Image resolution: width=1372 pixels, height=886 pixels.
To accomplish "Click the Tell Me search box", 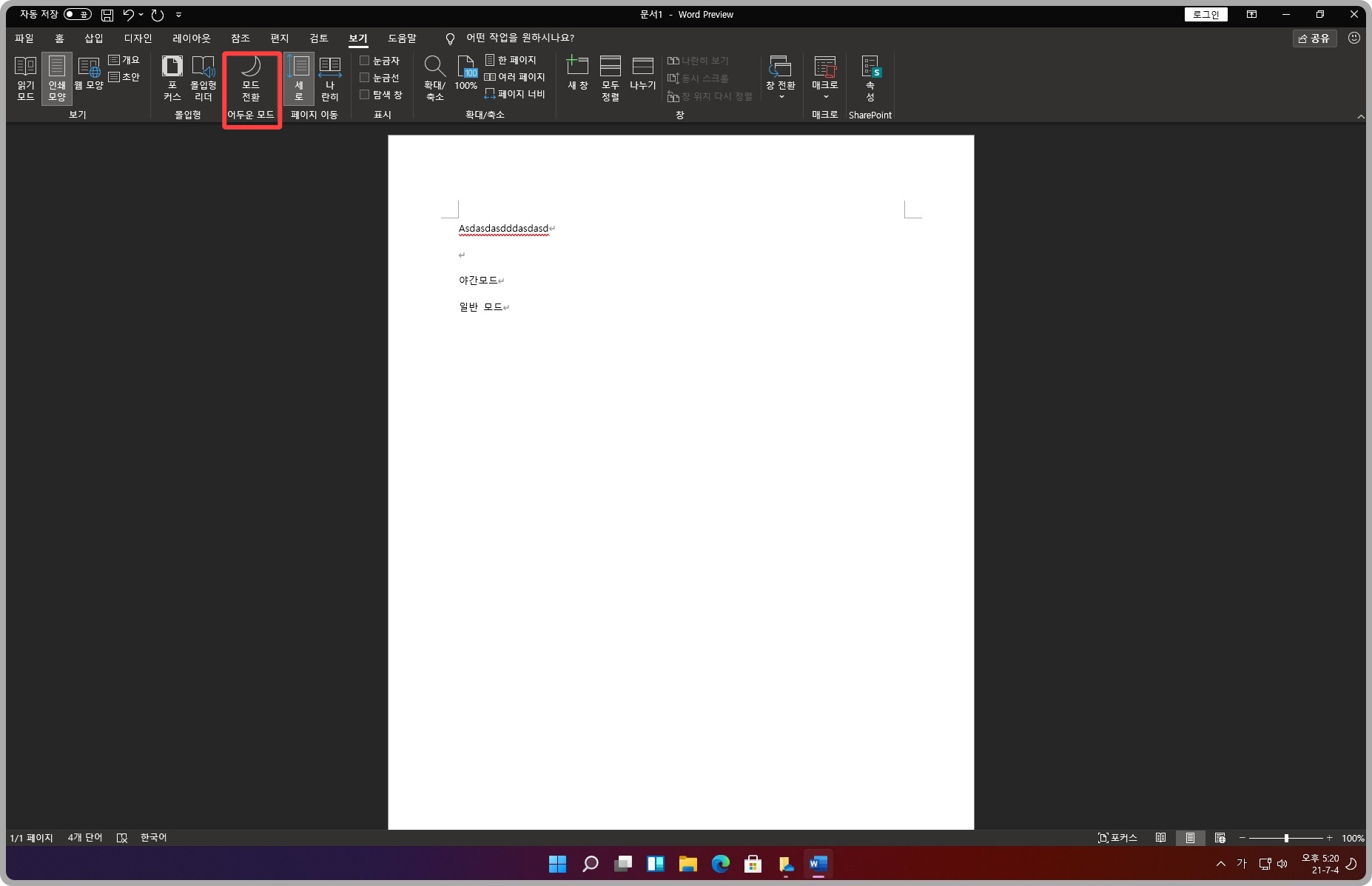I will [511, 38].
